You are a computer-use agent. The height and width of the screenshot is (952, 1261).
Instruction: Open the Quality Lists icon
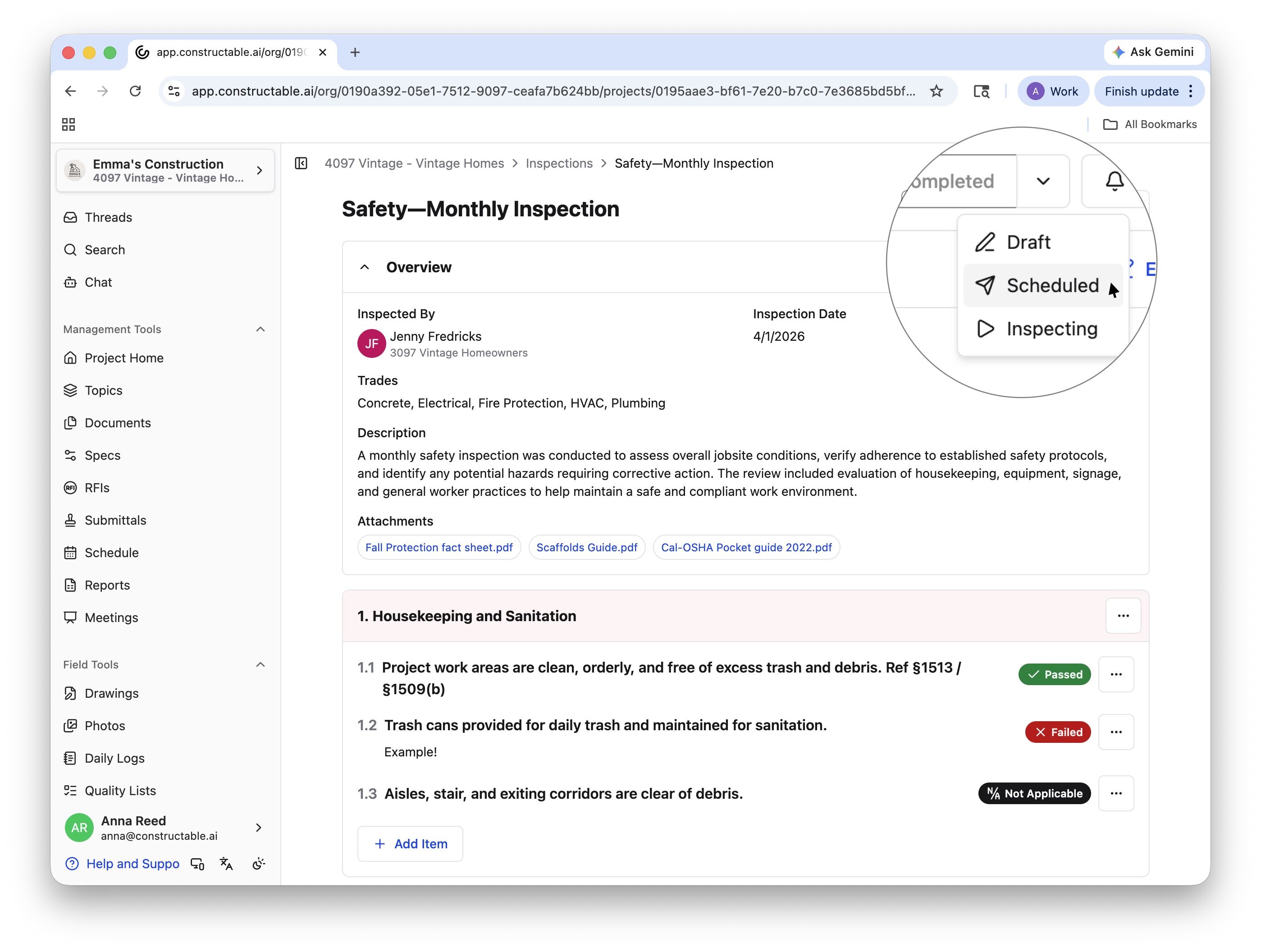(x=70, y=791)
